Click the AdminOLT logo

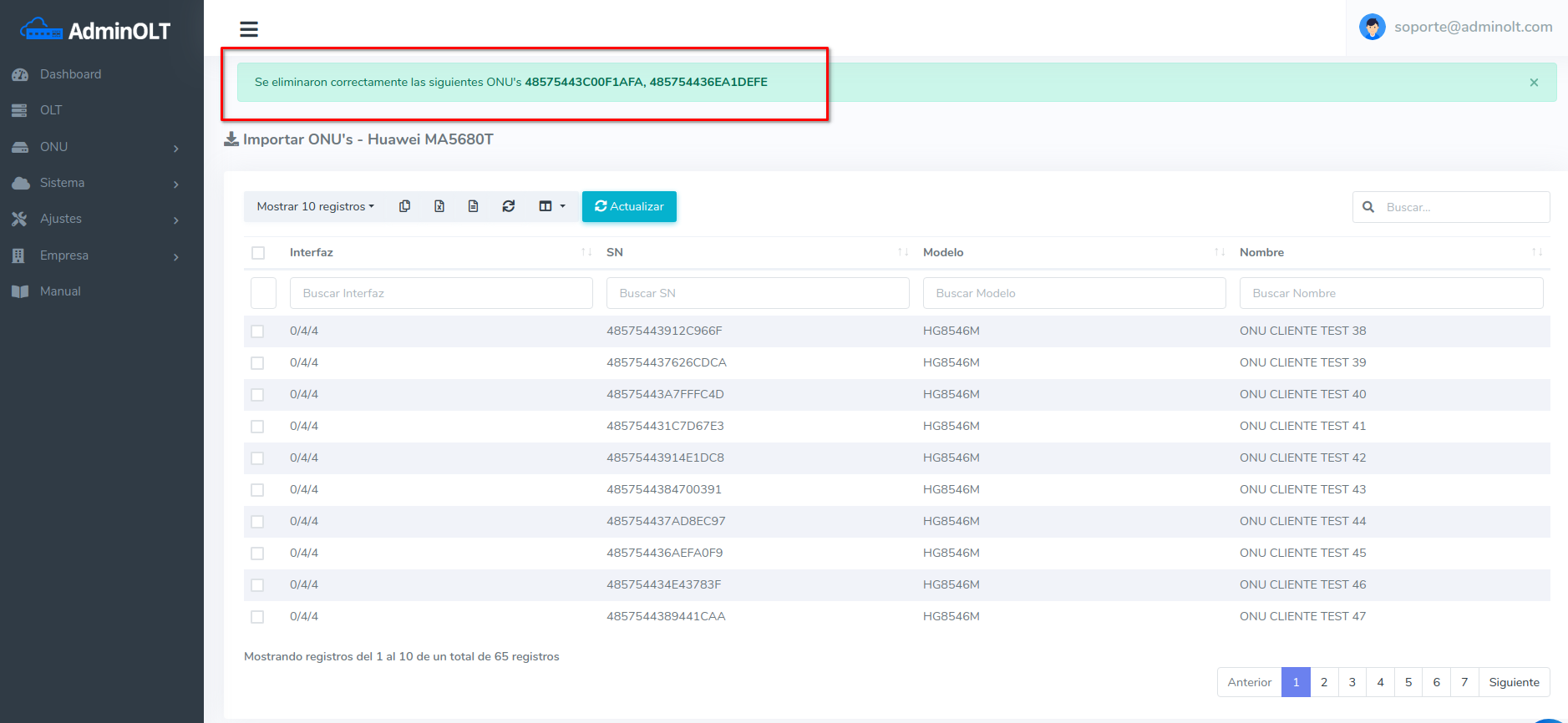click(95, 31)
